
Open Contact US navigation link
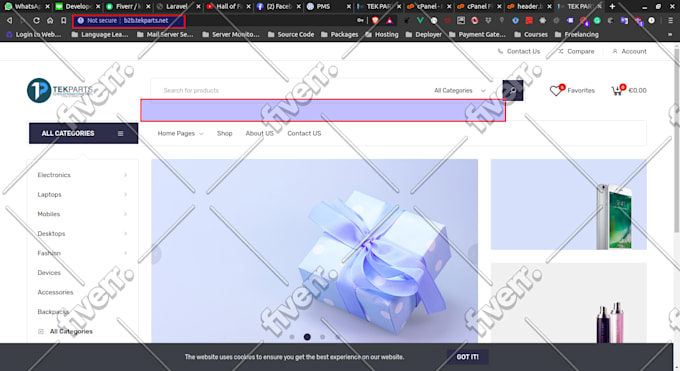click(304, 133)
